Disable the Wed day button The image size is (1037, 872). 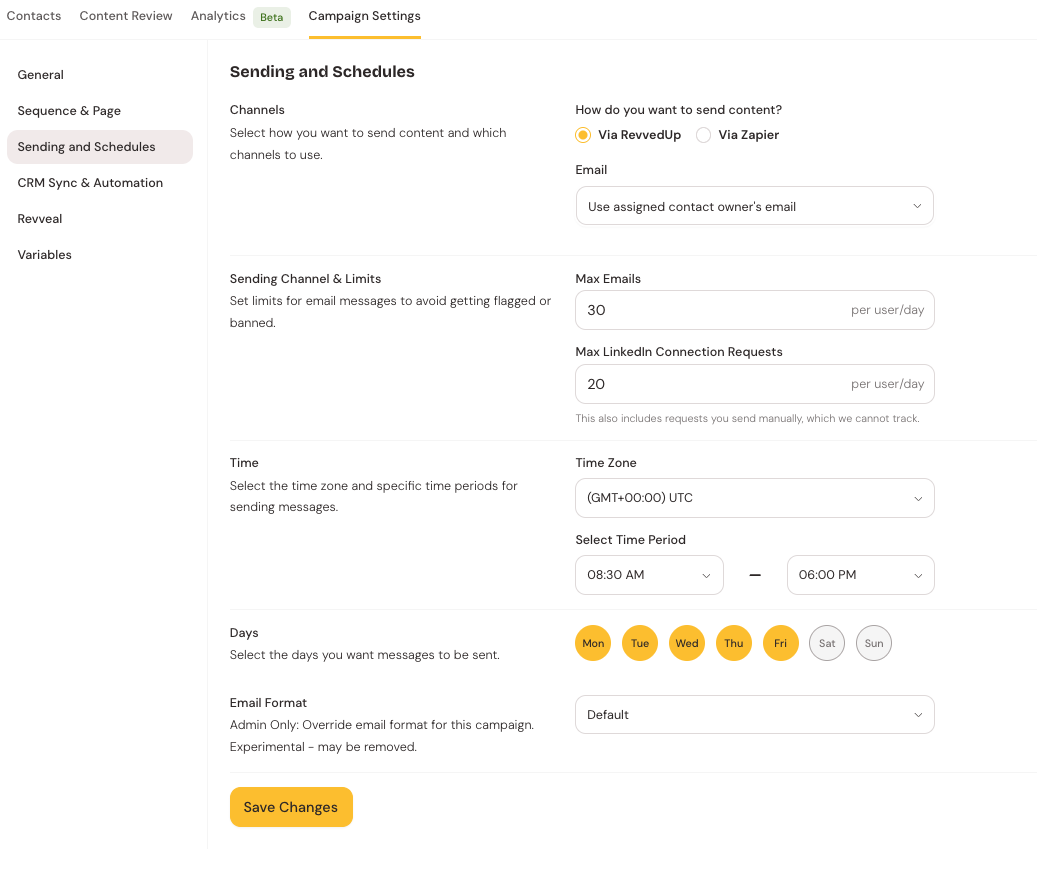[x=687, y=643]
